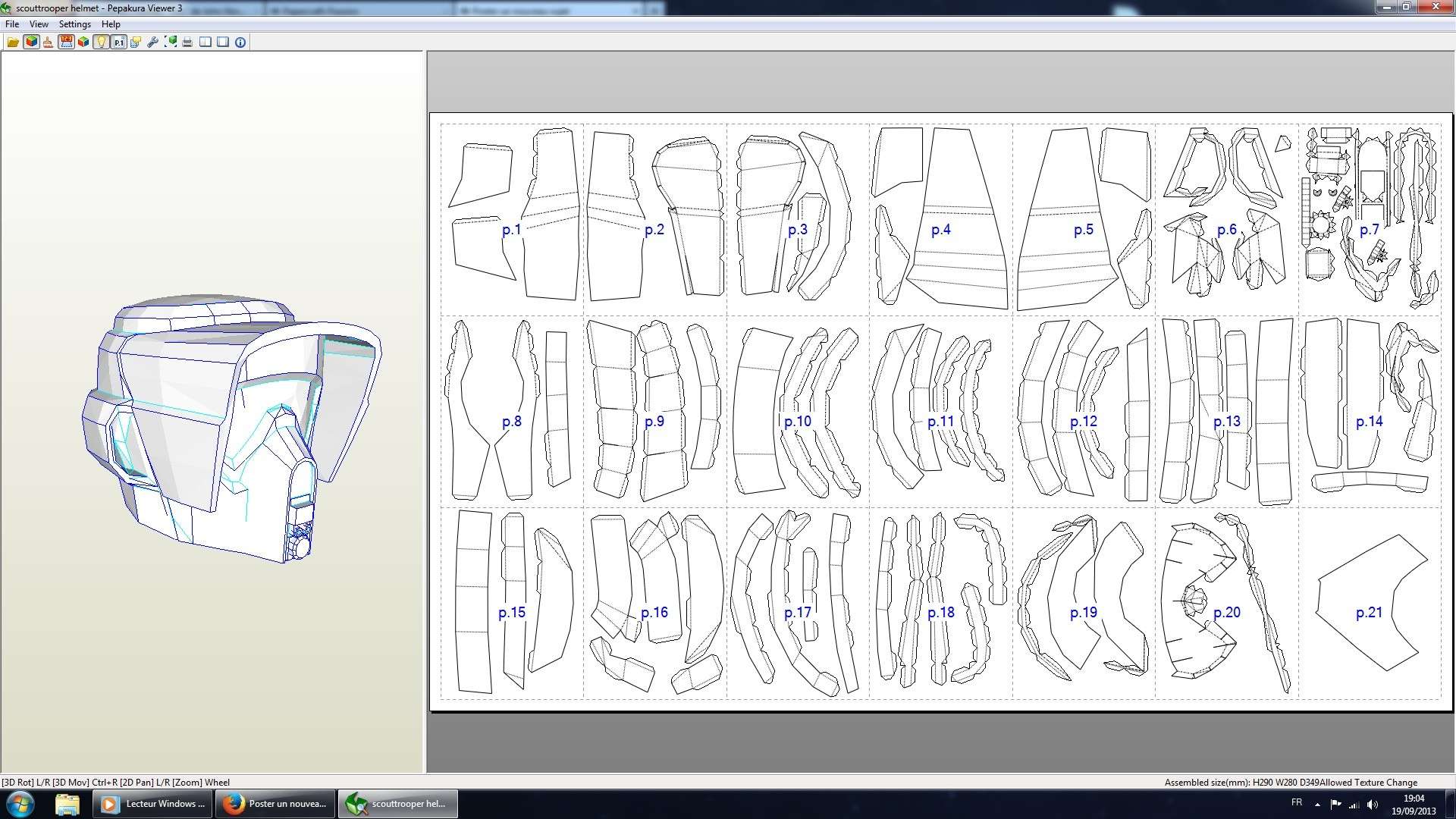
Task: Select the p.10 pattern page
Action: [x=798, y=411]
